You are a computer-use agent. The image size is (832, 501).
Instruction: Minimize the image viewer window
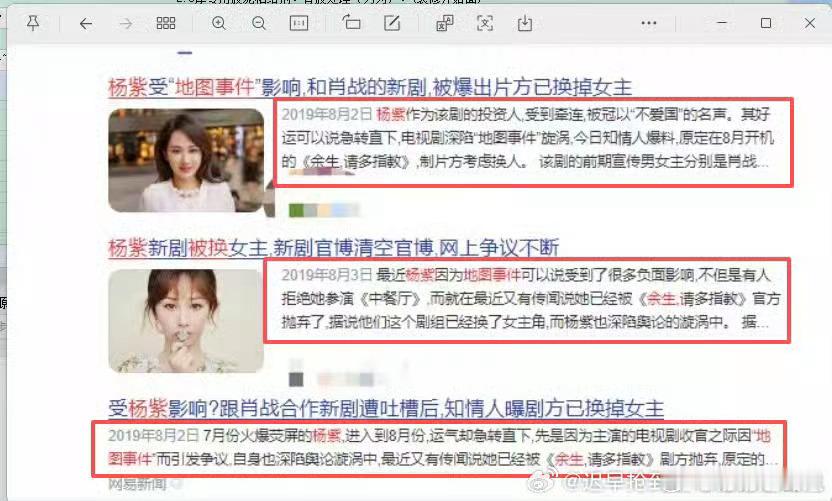pyautogui.click(x=722, y=23)
